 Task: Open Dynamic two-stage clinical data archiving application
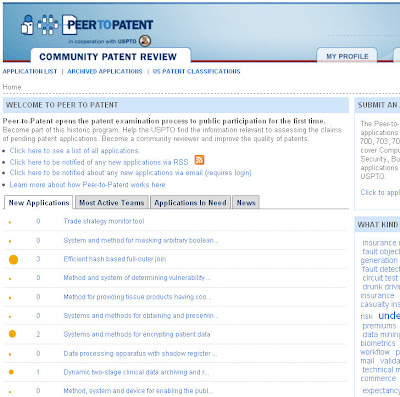tap(136, 372)
